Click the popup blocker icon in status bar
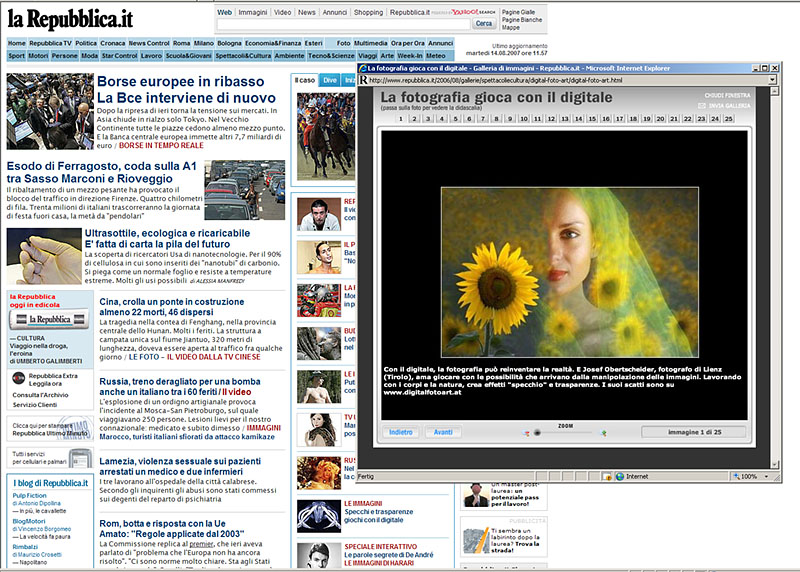 [x=607, y=477]
